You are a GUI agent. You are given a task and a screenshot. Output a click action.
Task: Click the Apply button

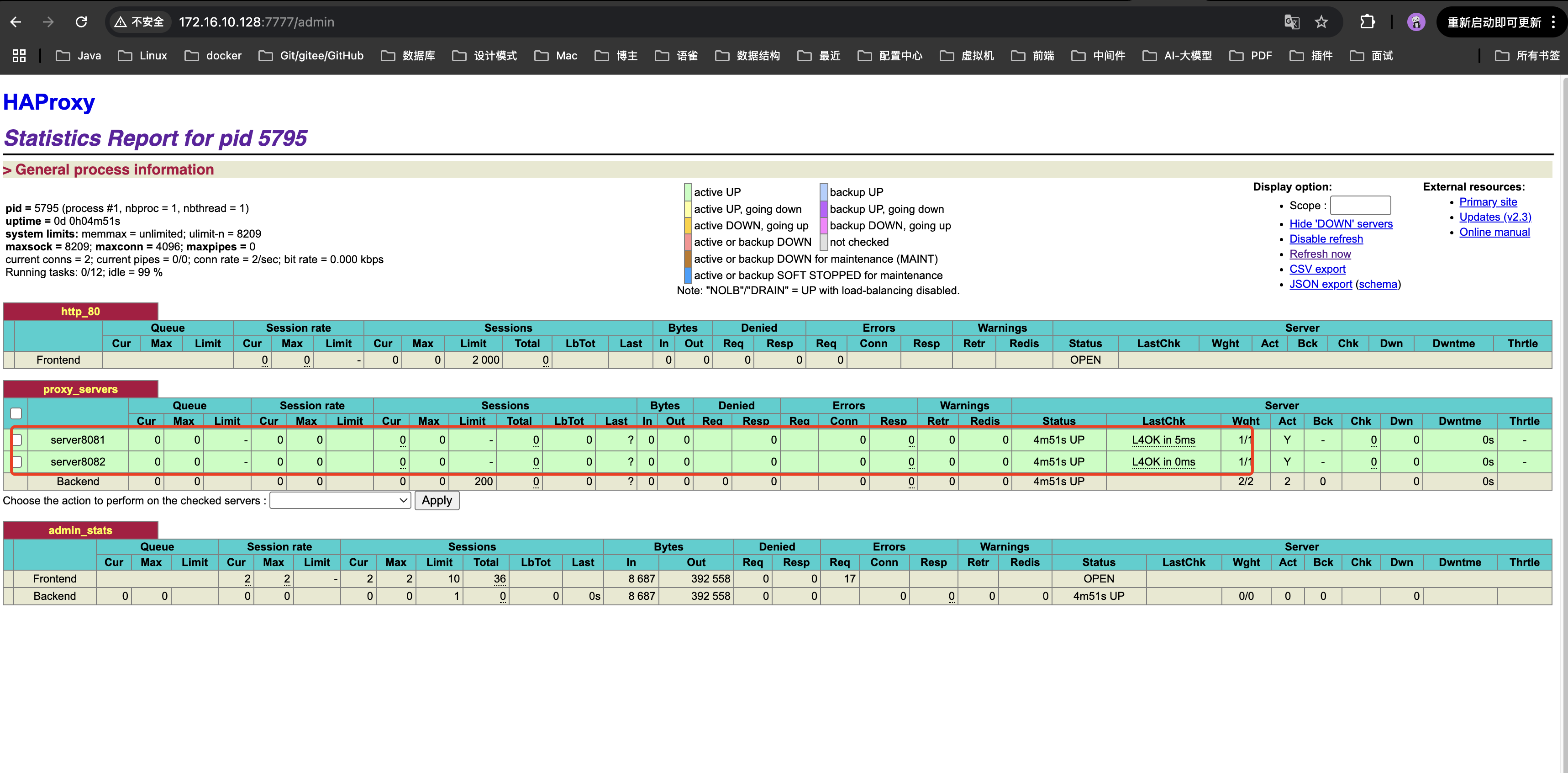(437, 500)
